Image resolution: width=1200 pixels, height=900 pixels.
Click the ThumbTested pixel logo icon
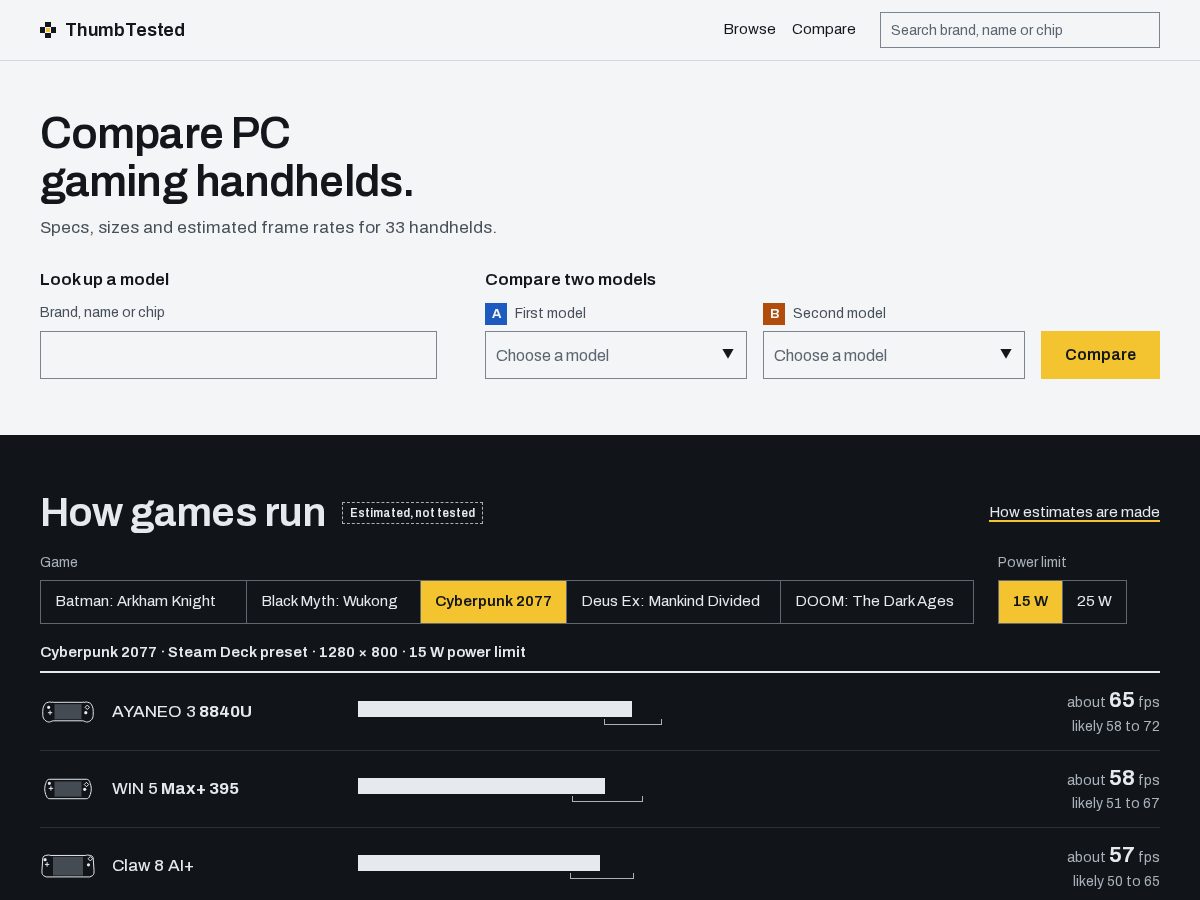[48, 30]
